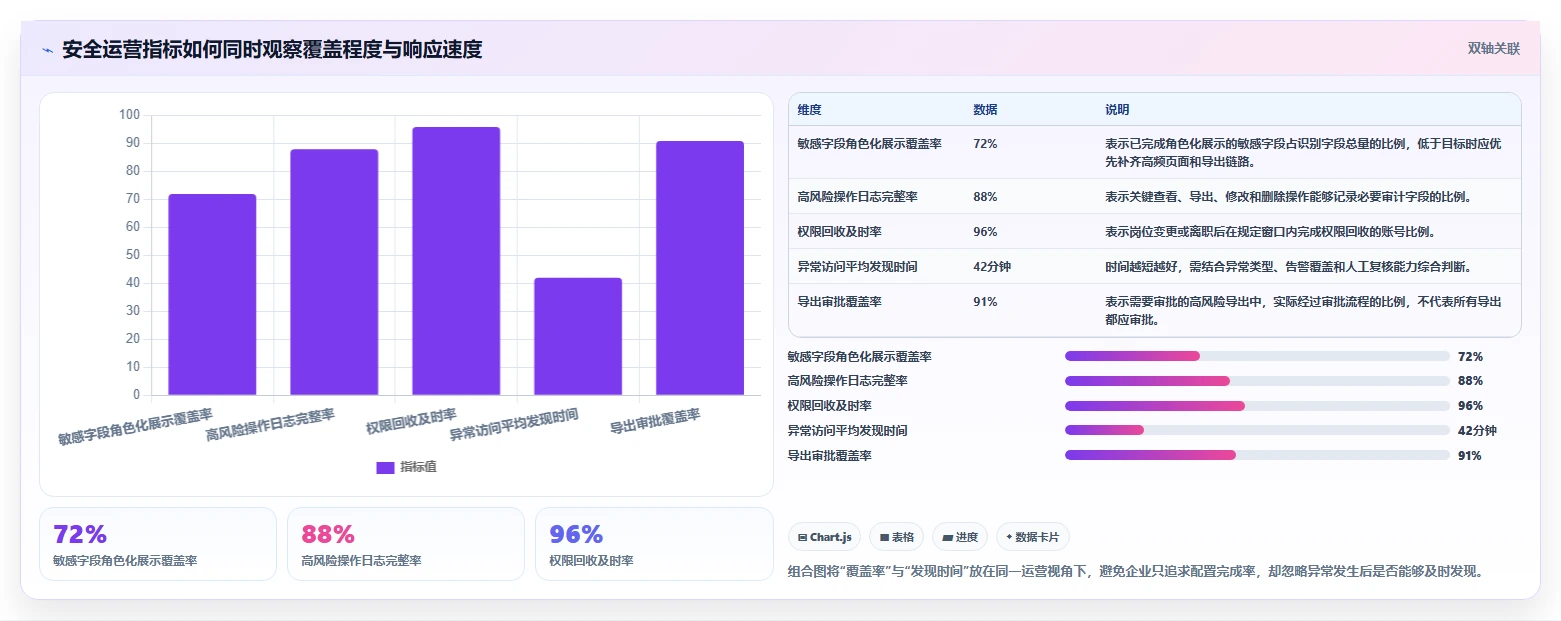Select the 进度 chip
Image resolution: width=1561 pixels, height=621 pixels.
point(959,537)
